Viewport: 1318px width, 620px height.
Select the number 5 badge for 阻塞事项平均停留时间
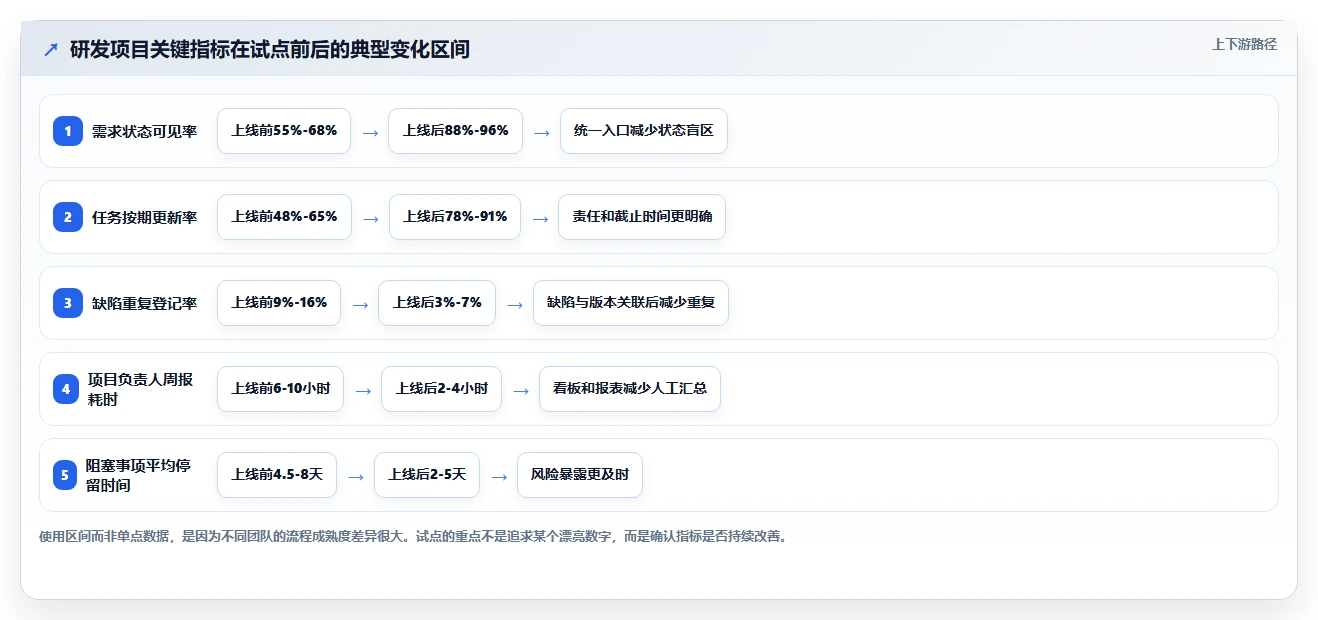[64, 475]
